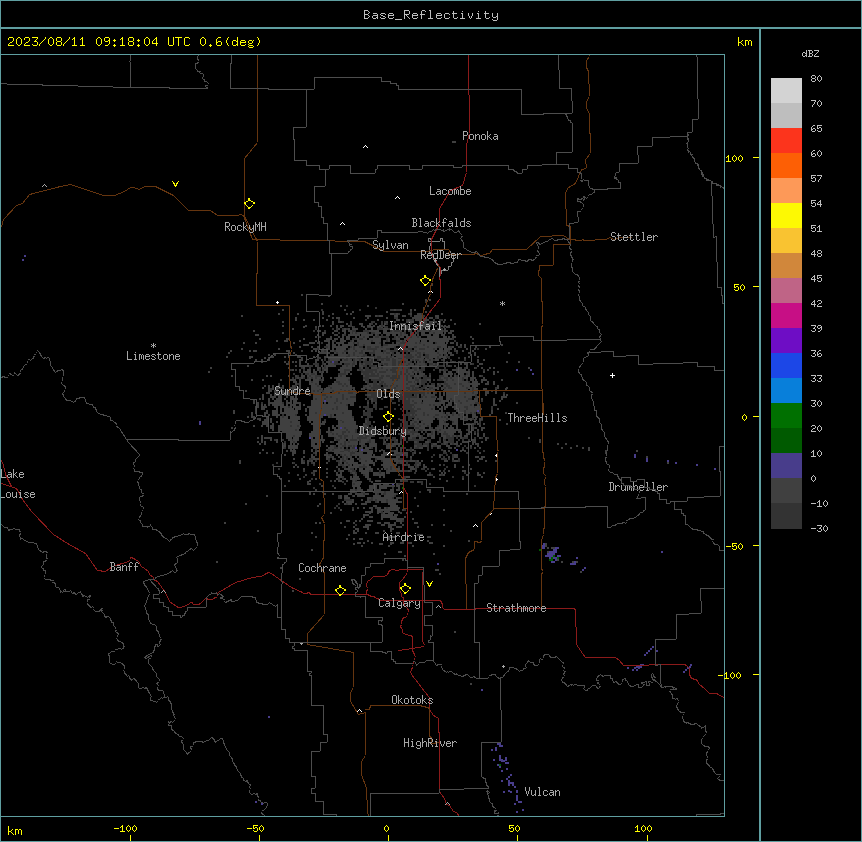Click the HighRiver city label
862x842 pixels.
tap(430, 743)
